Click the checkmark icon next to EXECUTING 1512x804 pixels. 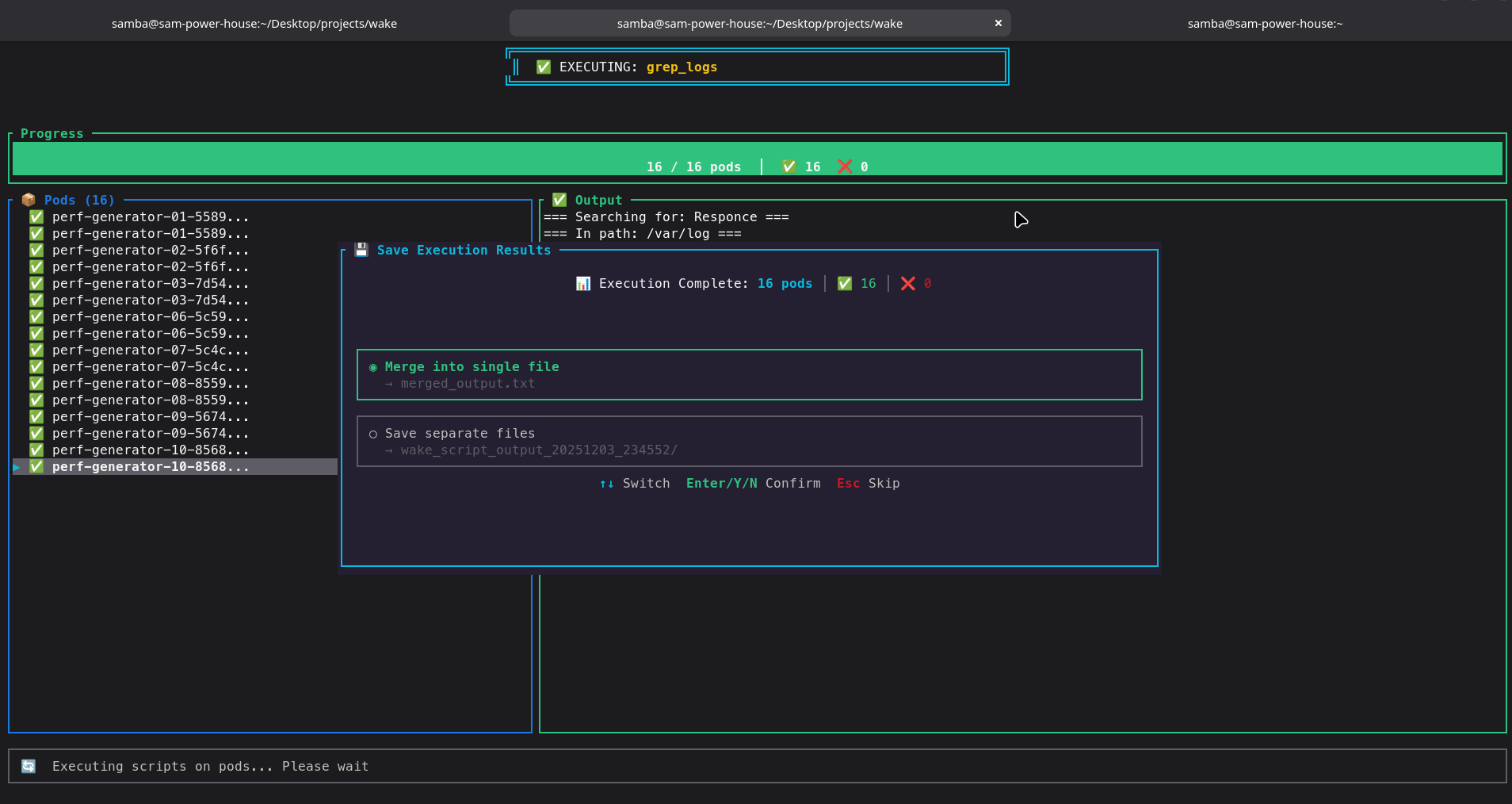544,67
